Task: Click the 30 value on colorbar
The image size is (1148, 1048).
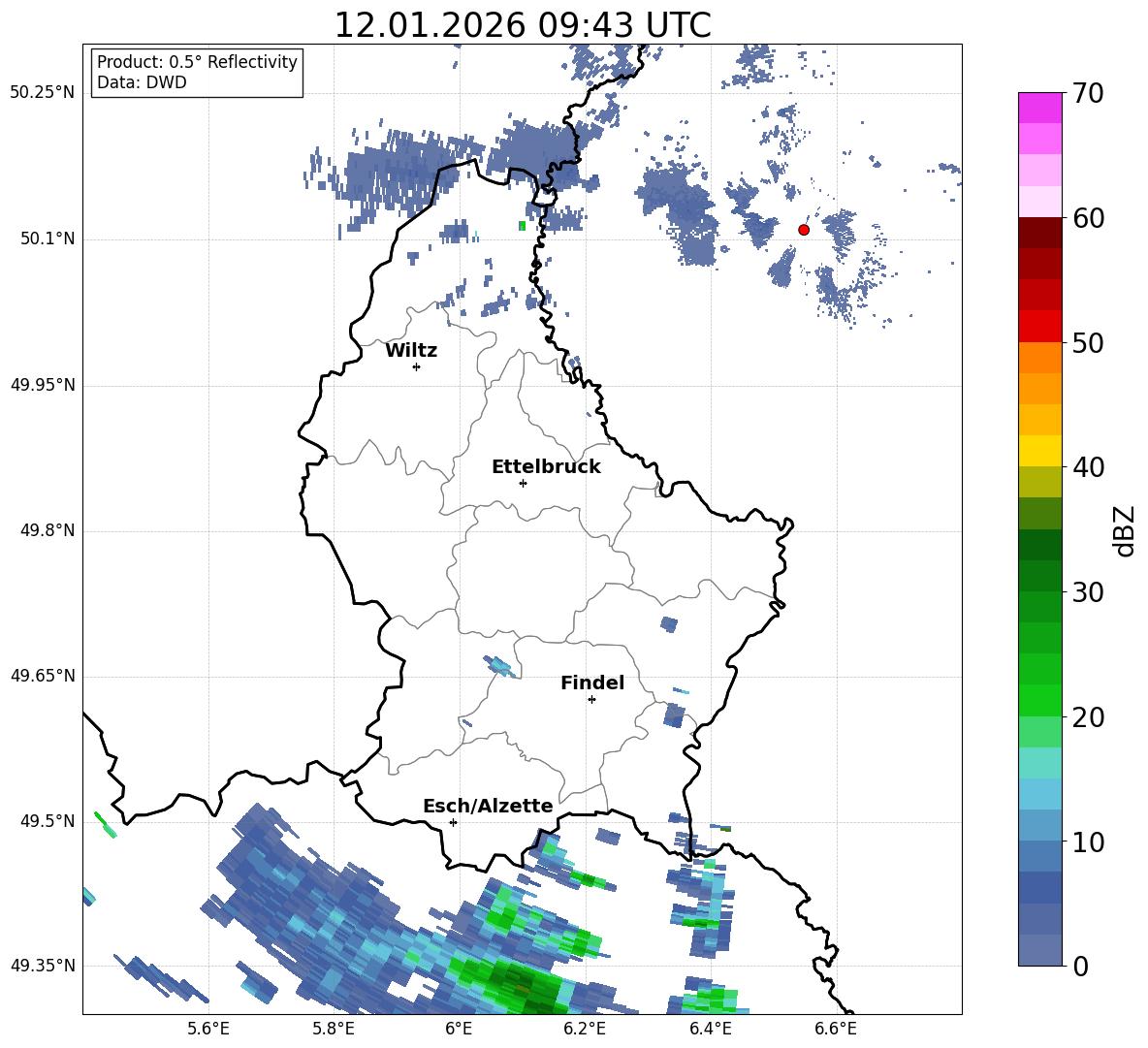Action: click(x=1088, y=591)
